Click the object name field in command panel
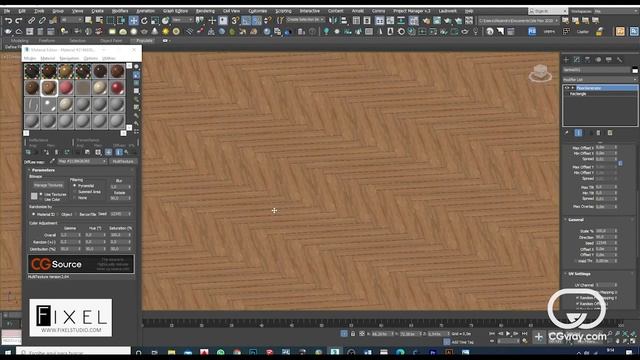The image size is (640, 360). point(597,70)
